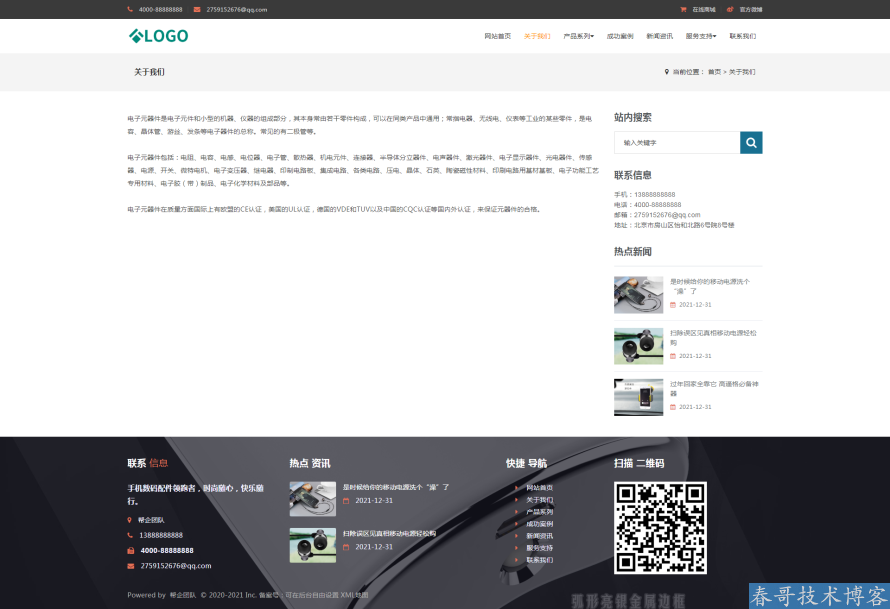Click 成功案例 in footer quick navigation
Screen dimensions: 890x609
pos(539,524)
